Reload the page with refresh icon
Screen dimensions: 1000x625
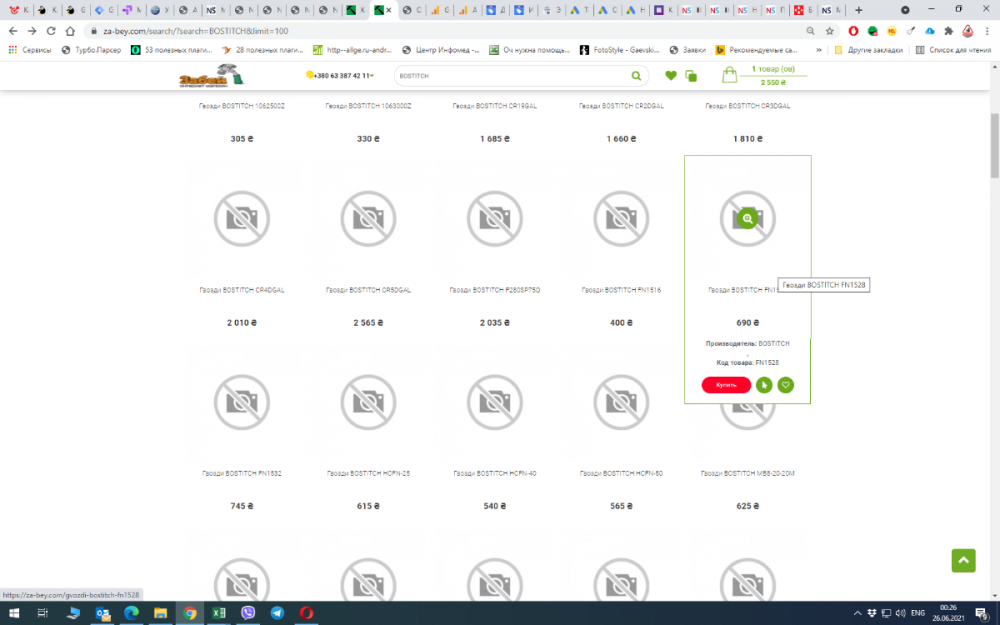tap(51, 31)
